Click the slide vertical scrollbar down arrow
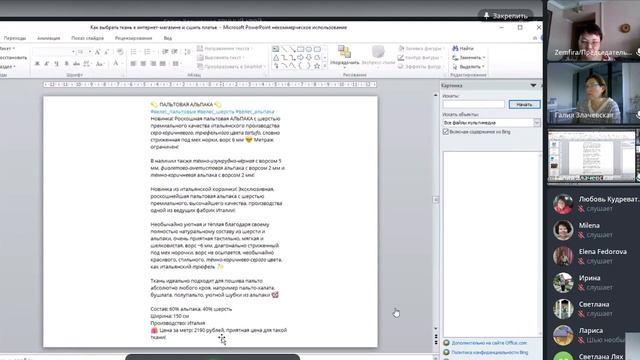This screenshot has height=360, width=640. 436,329
